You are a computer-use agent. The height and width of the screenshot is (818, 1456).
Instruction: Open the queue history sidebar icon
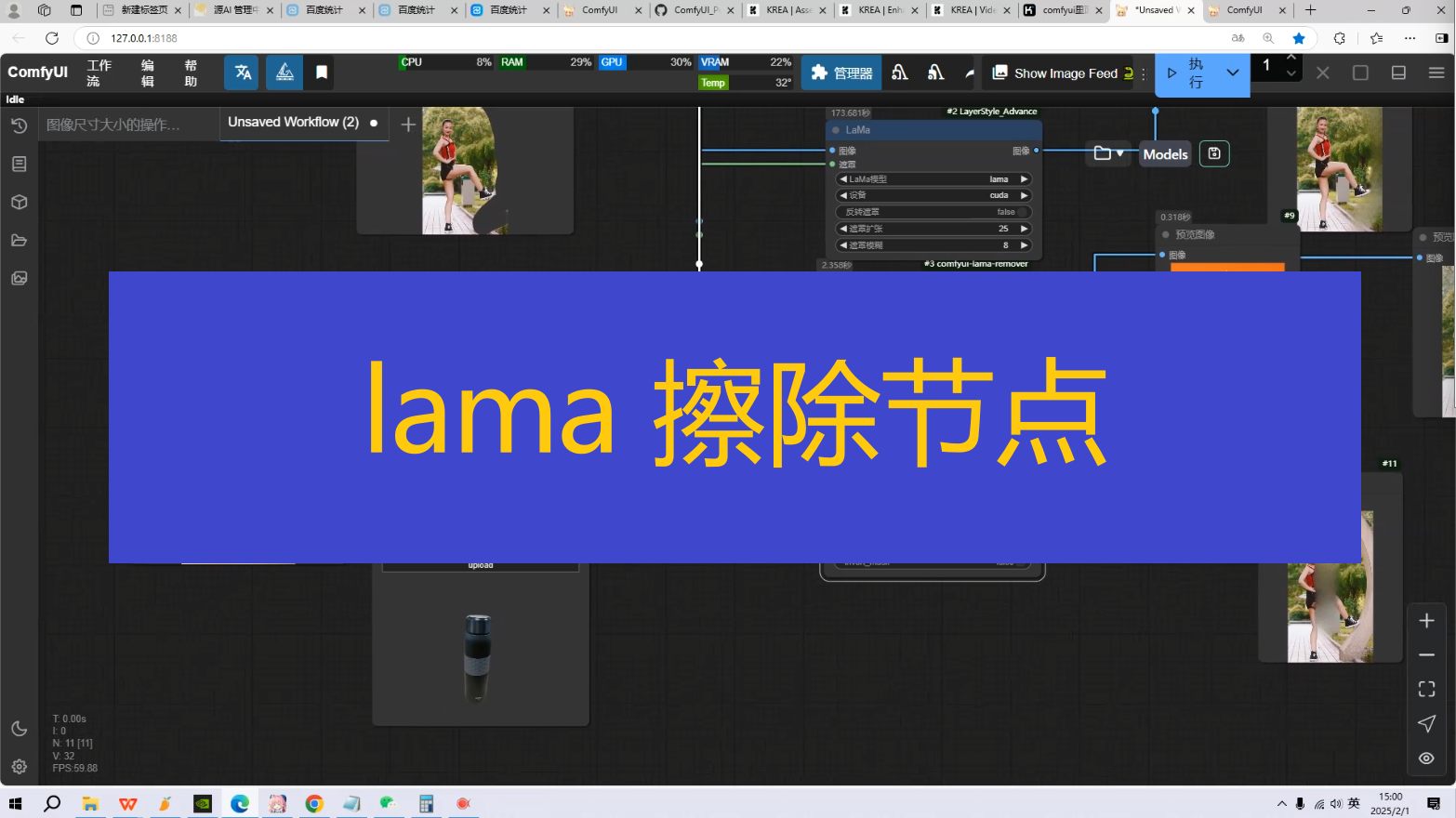pyautogui.click(x=19, y=125)
